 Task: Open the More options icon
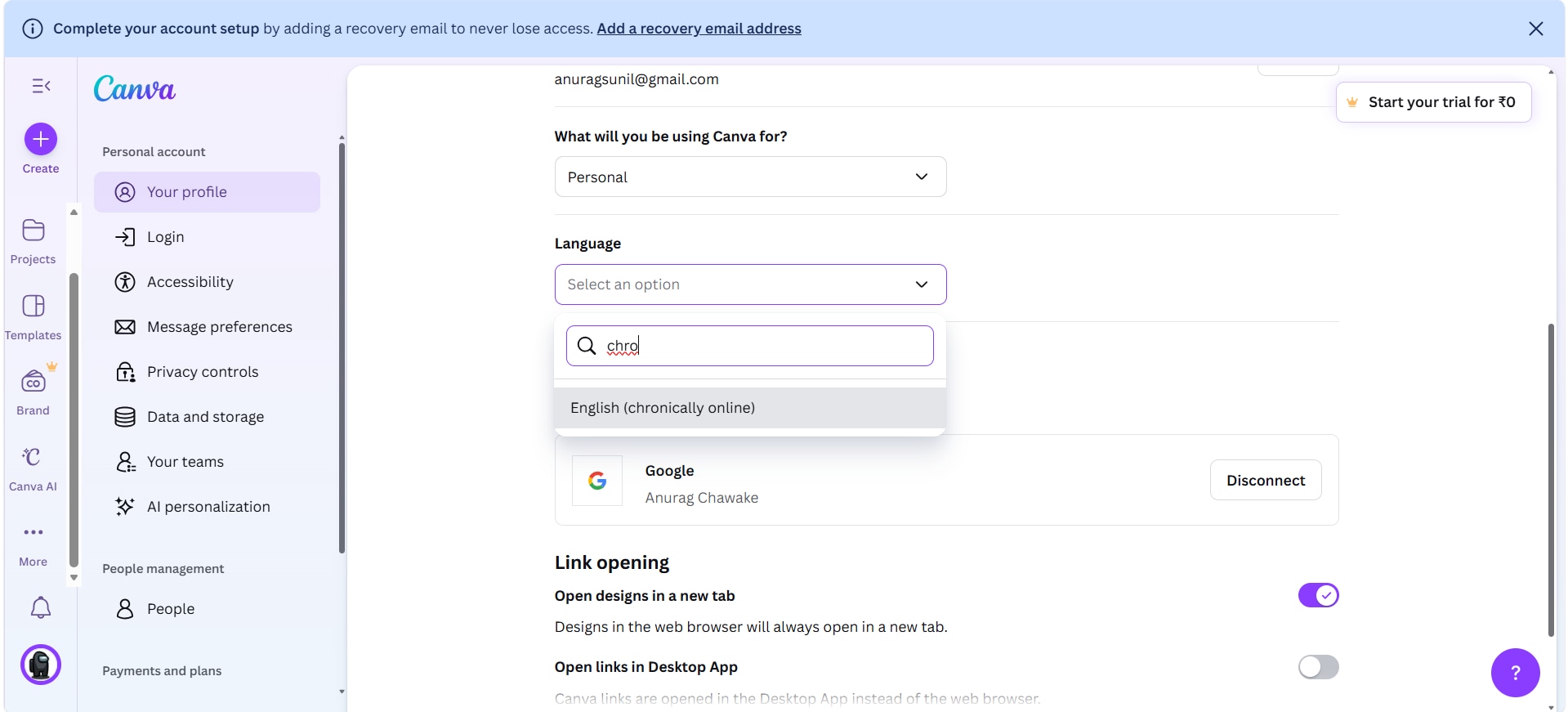pos(33,532)
